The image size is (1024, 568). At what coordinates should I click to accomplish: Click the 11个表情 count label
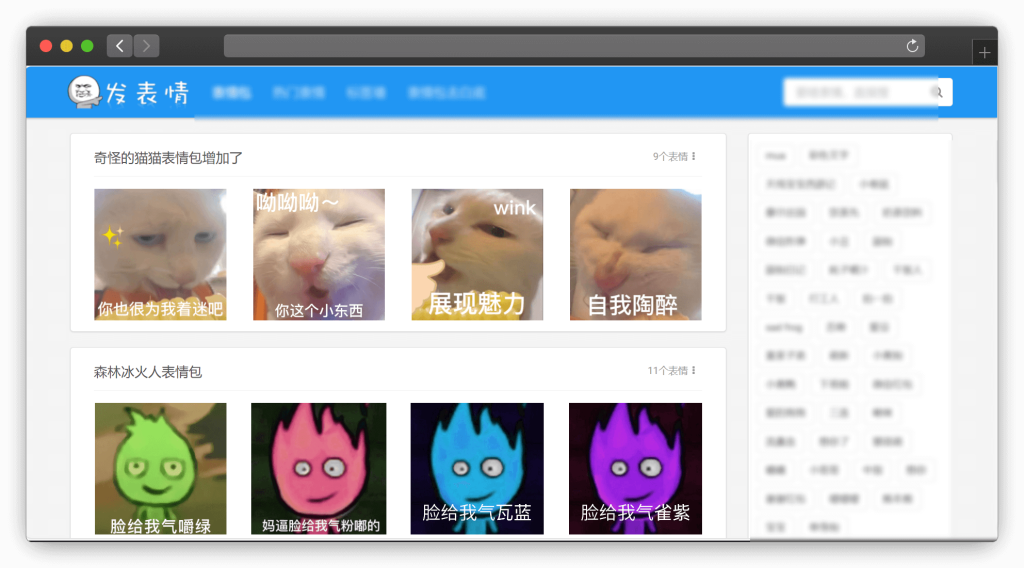coord(667,371)
